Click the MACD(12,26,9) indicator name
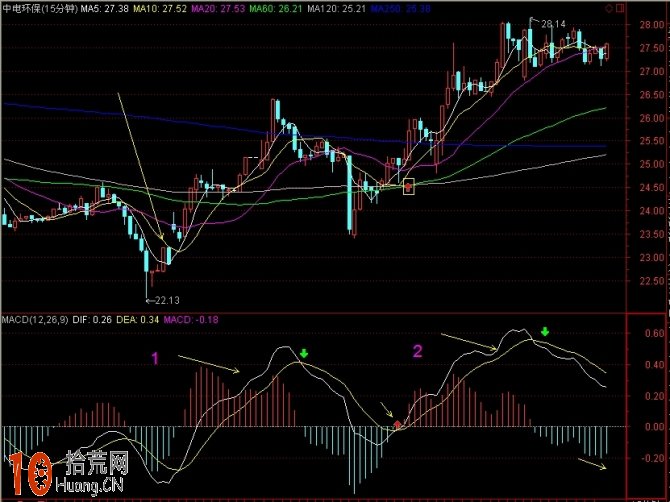The image size is (670, 502). [x=35, y=320]
